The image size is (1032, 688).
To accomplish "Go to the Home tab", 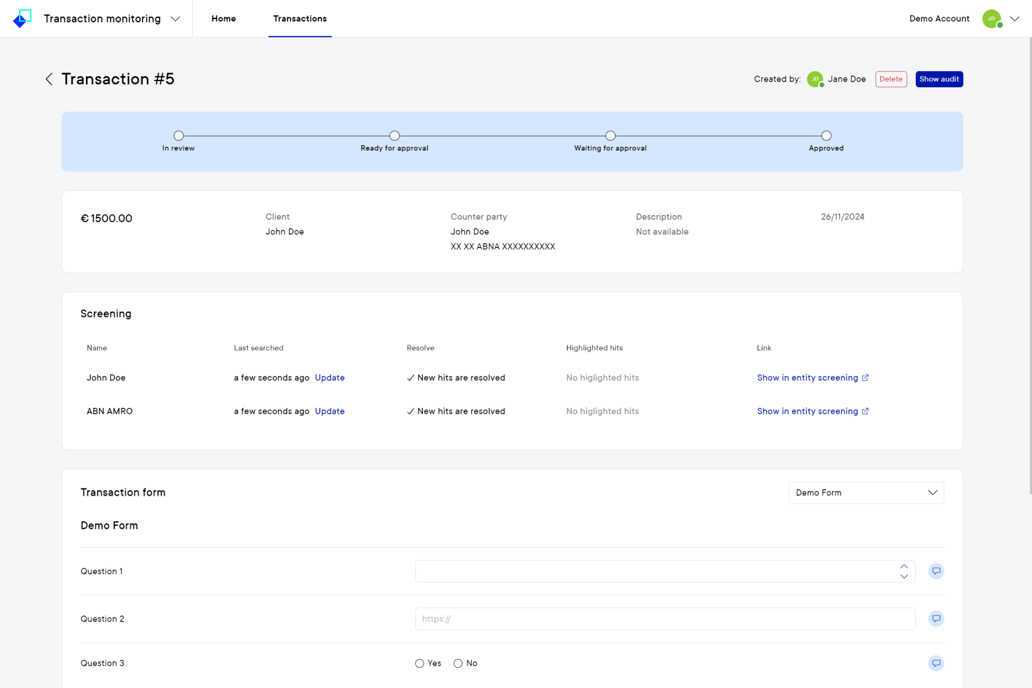I will tap(224, 18).
